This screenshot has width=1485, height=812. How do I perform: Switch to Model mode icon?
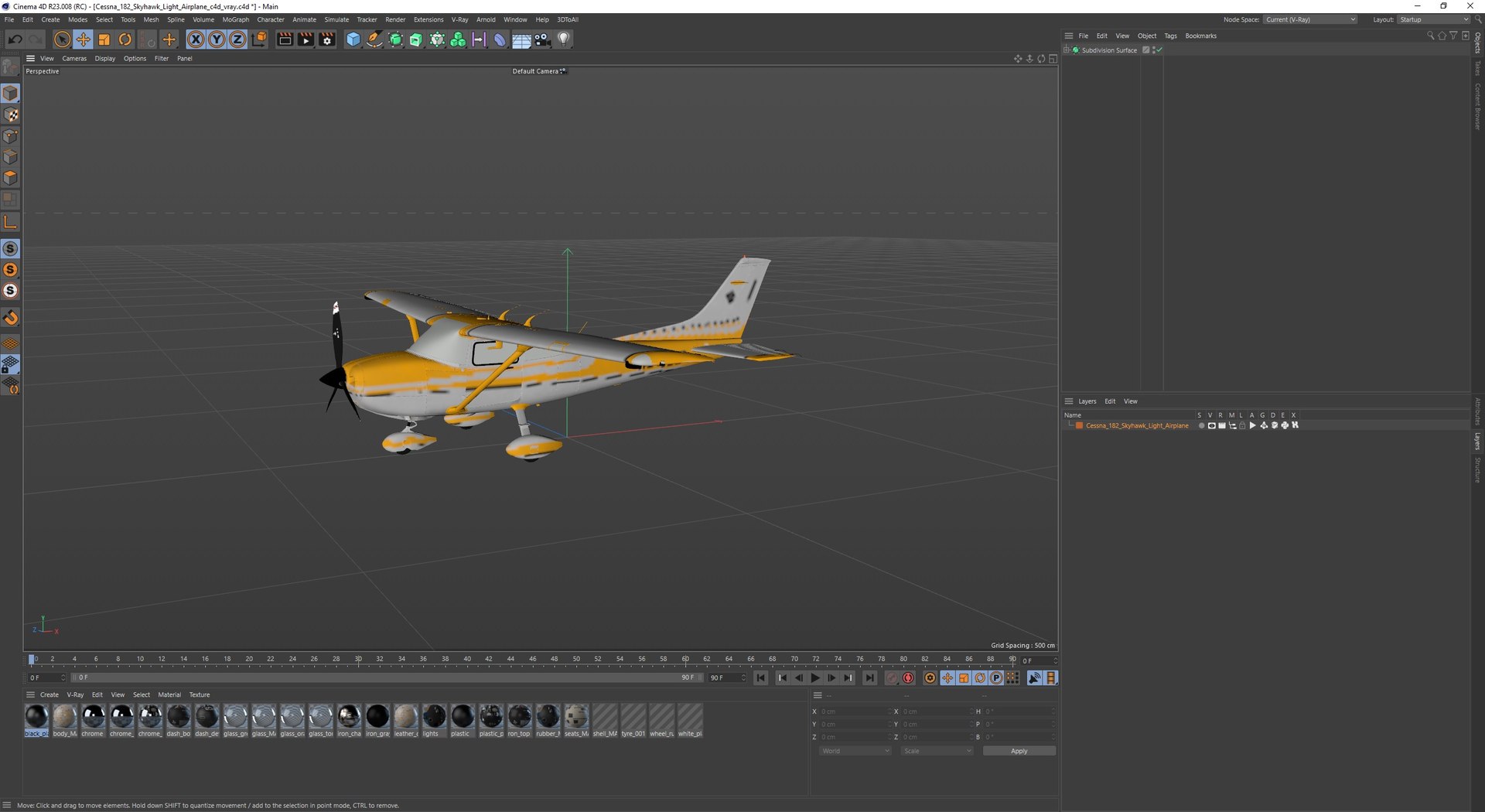point(11,94)
